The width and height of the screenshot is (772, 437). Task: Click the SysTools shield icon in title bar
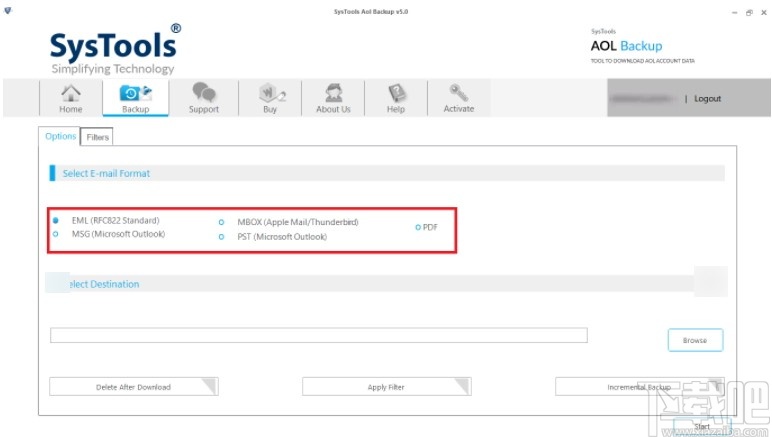pos(7,10)
